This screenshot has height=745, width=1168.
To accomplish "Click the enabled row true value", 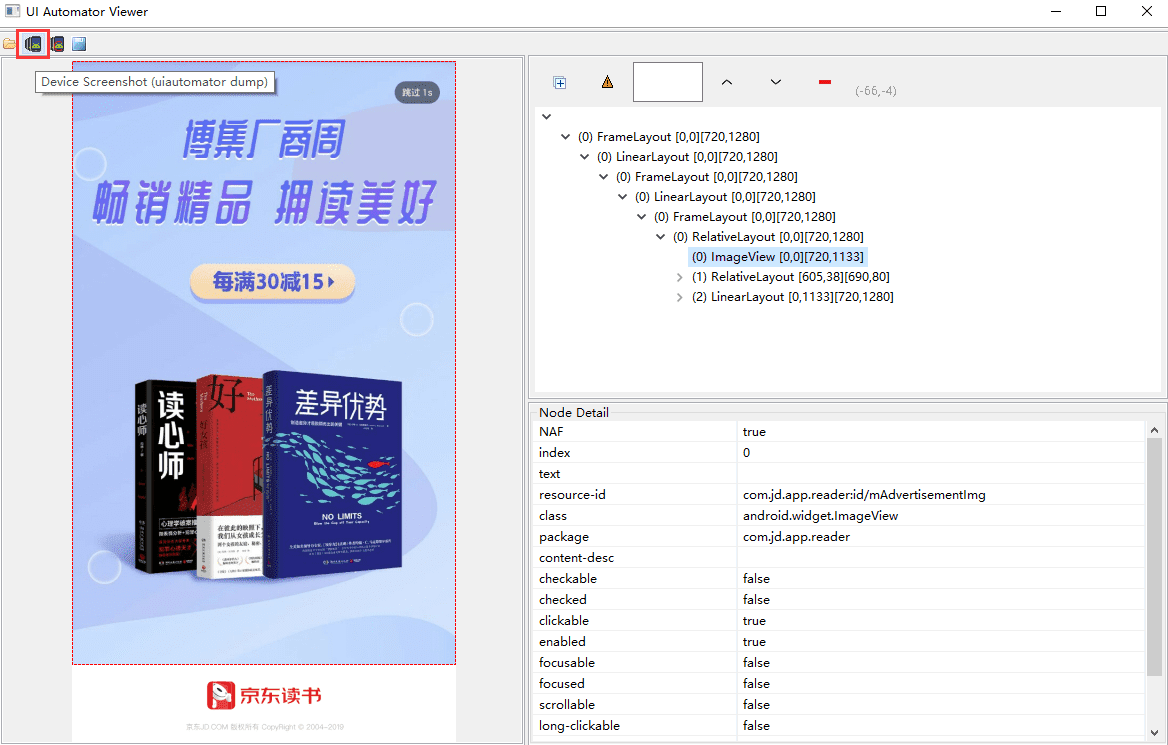I will (754, 641).
